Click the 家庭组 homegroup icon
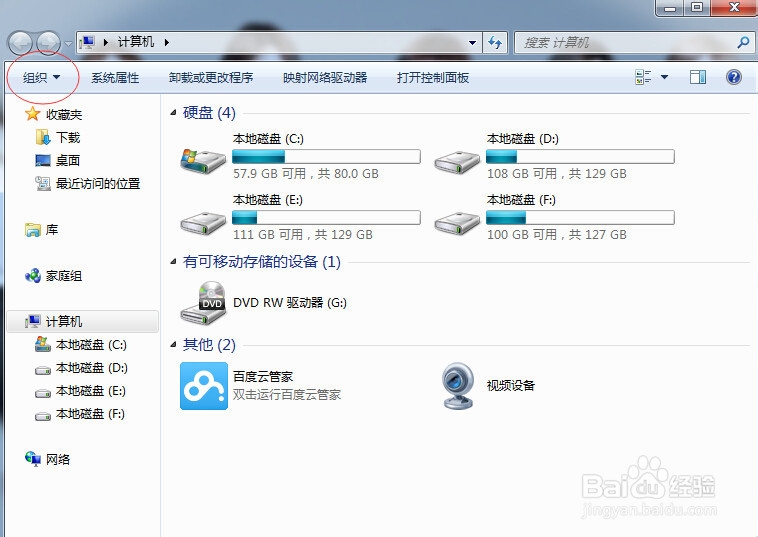Image resolution: width=758 pixels, height=537 pixels. (x=33, y=276)
